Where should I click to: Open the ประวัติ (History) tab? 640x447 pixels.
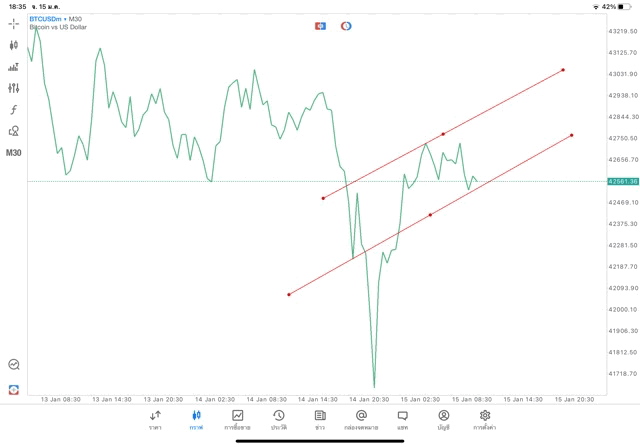pyautogui.click(x=279, y=419)
